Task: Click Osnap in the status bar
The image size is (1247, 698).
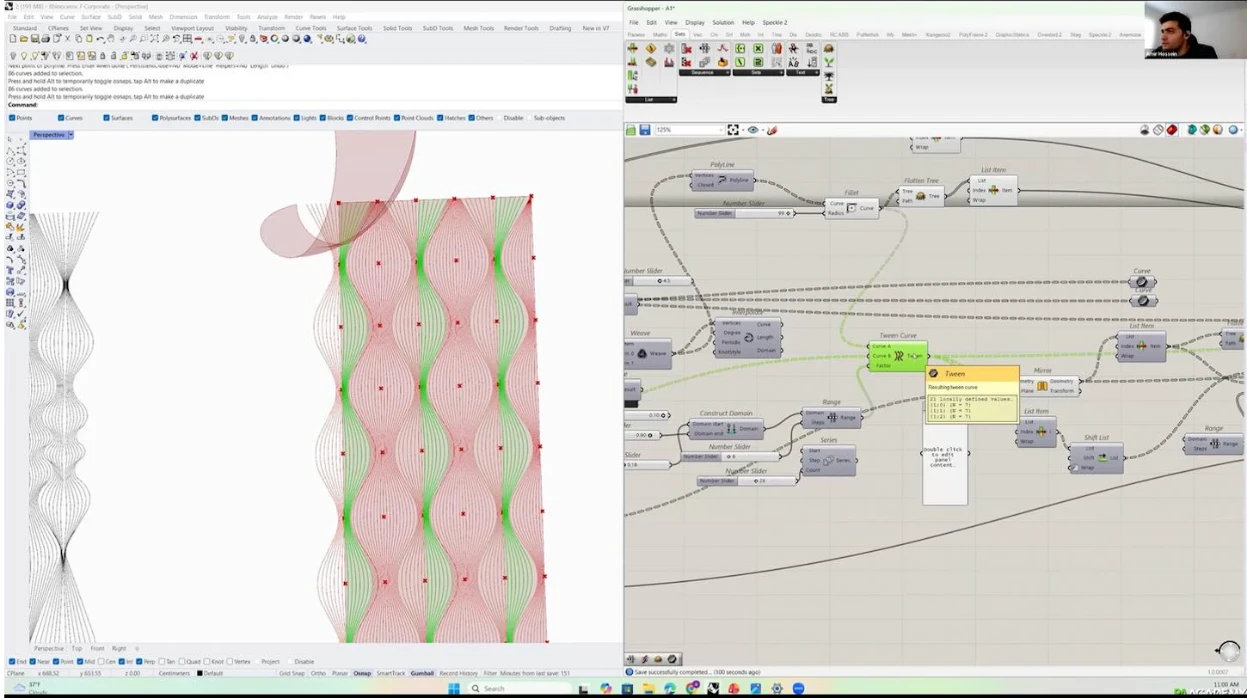Action: [362, 673]
